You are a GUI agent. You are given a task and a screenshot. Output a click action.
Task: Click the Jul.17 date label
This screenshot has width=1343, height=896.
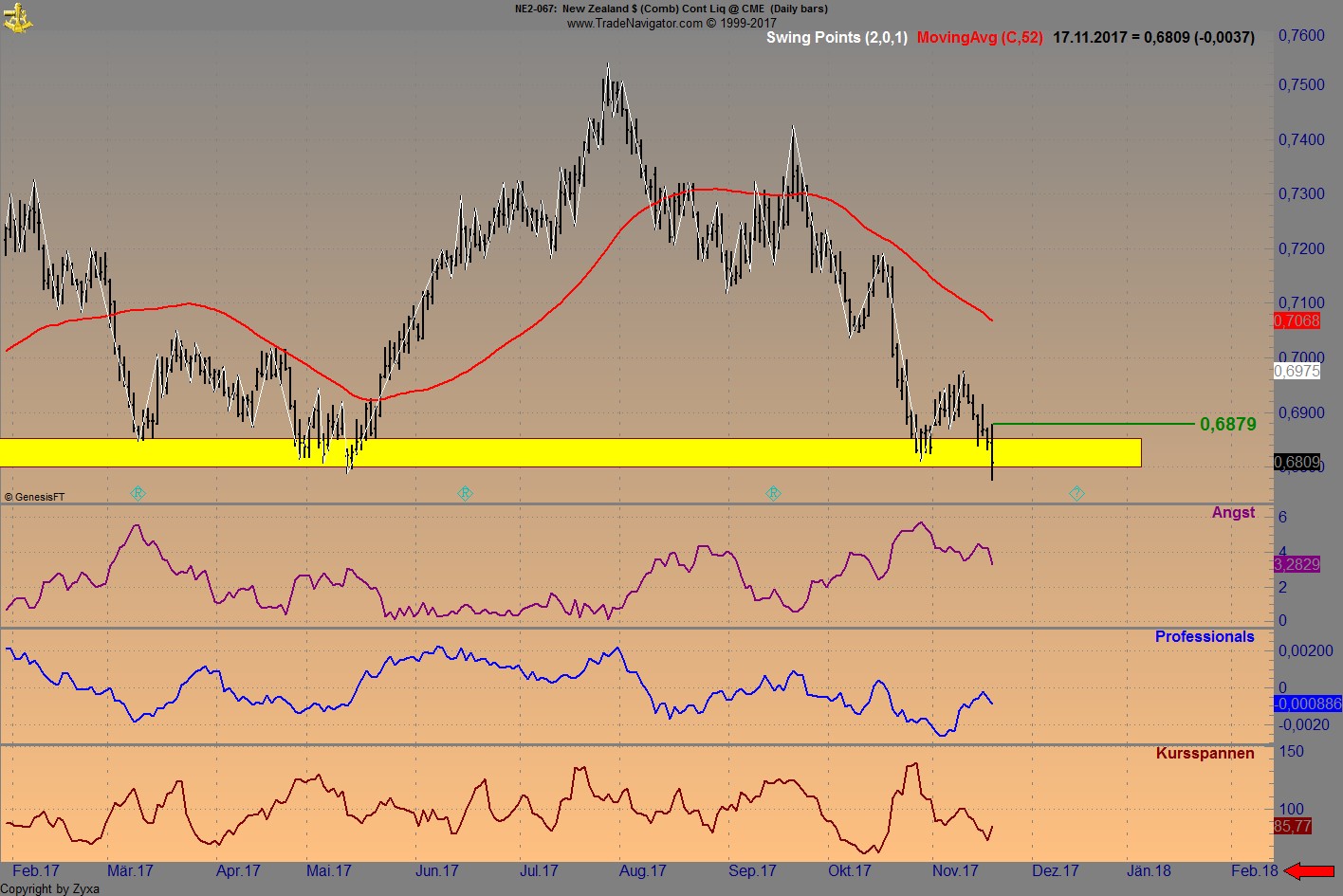(x=539, y=870)
